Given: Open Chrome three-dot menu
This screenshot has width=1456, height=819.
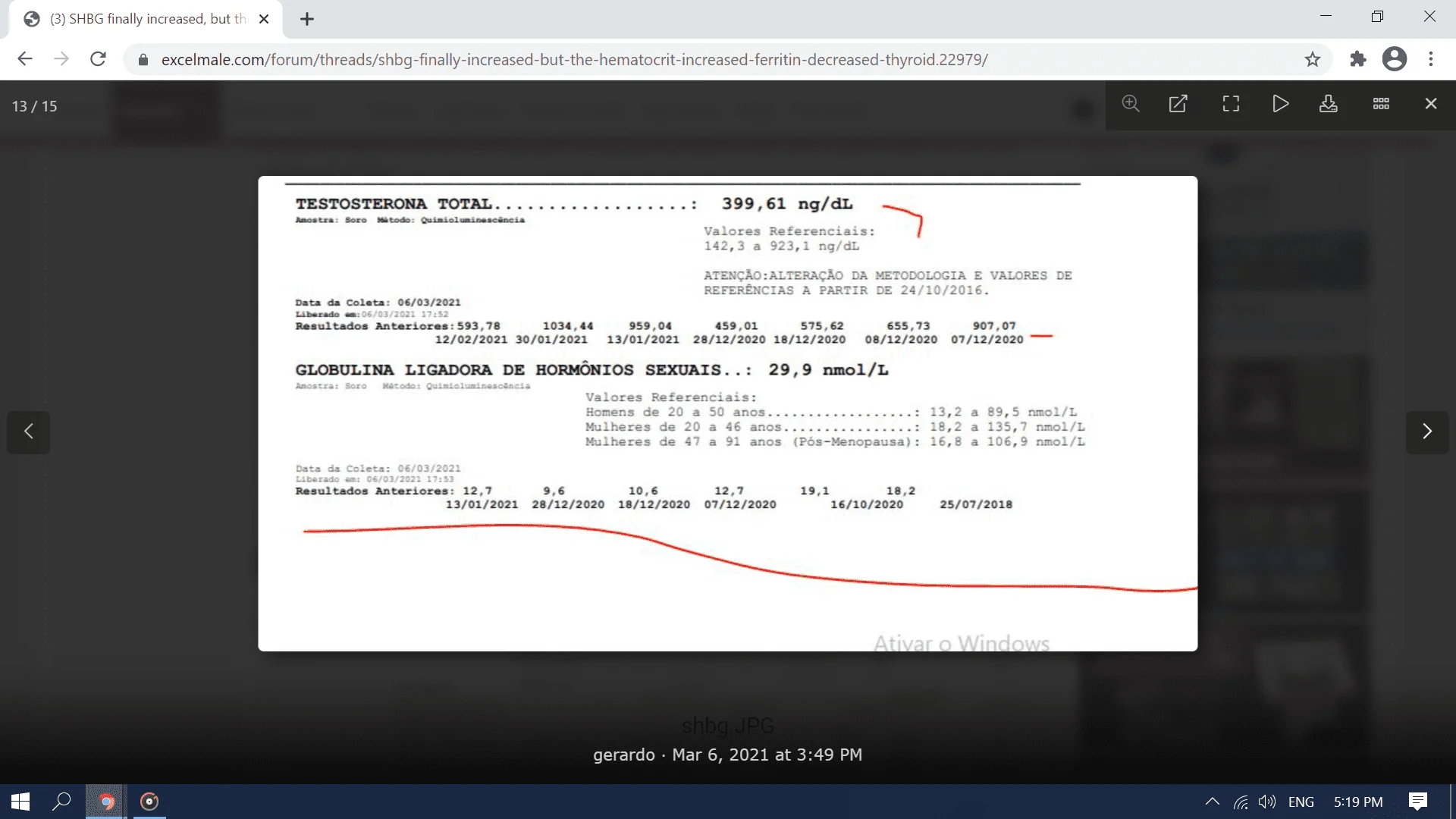Looking at the screenshot, I should click(x=1431, y=59).
